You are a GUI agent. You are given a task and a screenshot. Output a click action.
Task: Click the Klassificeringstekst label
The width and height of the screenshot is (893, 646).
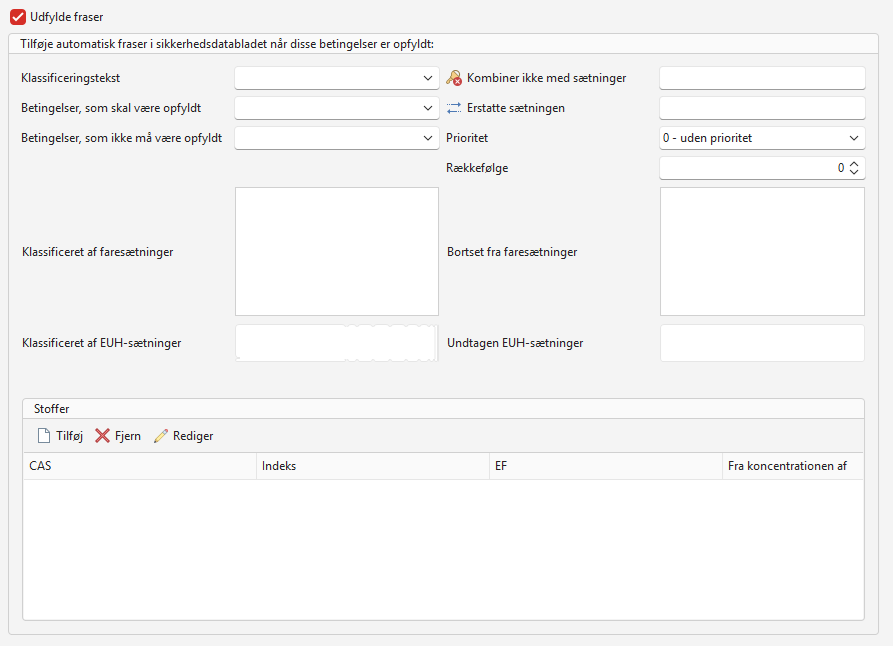tap(71, 78)
